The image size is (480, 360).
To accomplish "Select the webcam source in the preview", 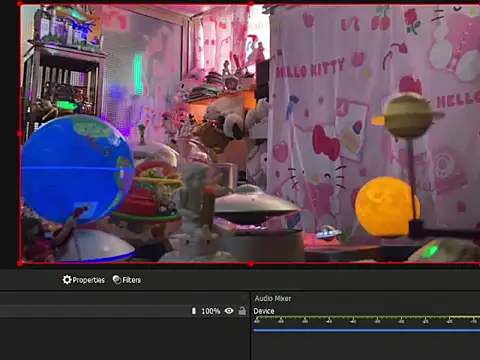I will (250, 134).
